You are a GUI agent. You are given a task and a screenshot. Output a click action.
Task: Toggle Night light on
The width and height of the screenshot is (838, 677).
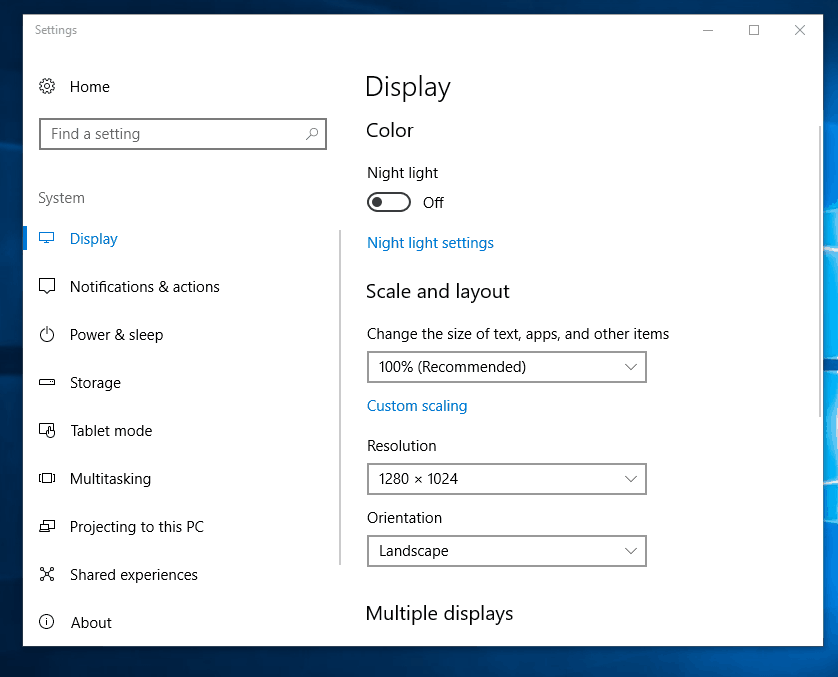388,202
